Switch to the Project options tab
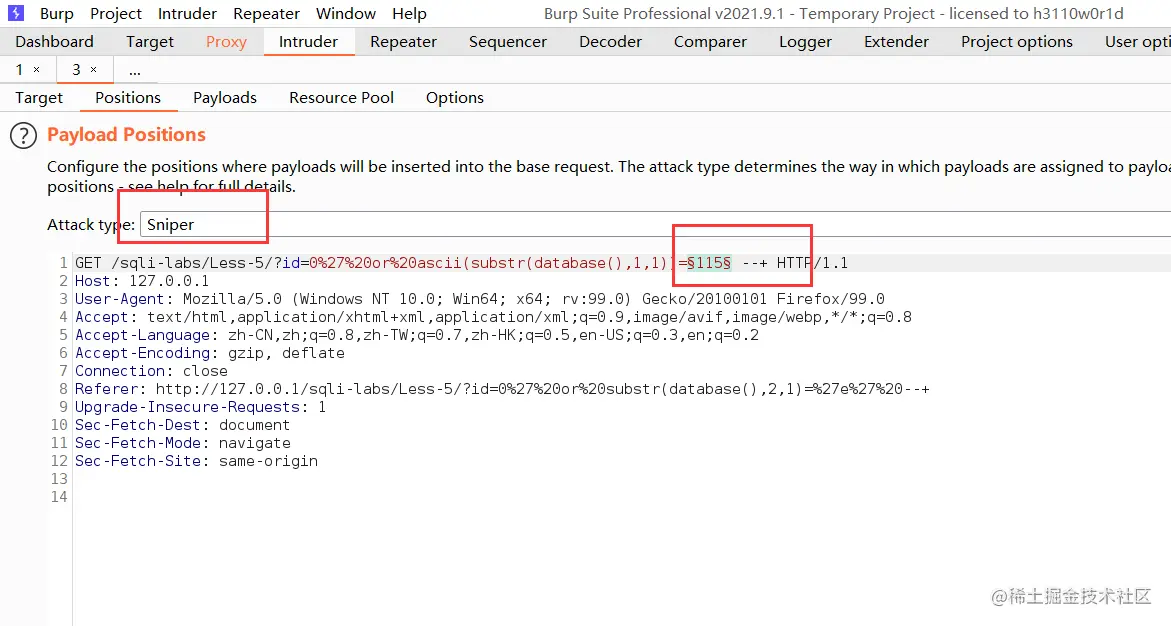 coord(1016,42)
